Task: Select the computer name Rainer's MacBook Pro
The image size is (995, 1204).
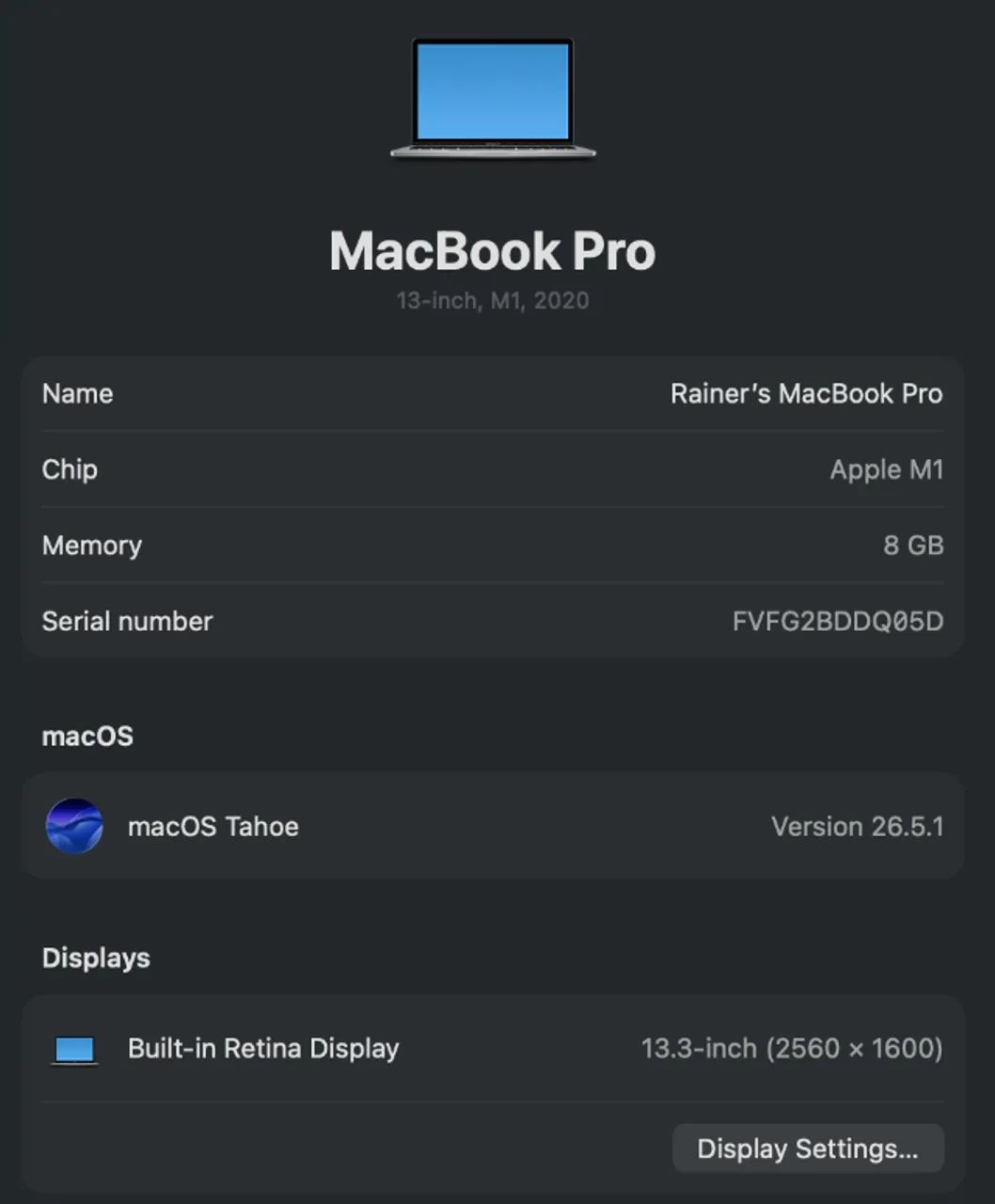Action: [806, 393]
